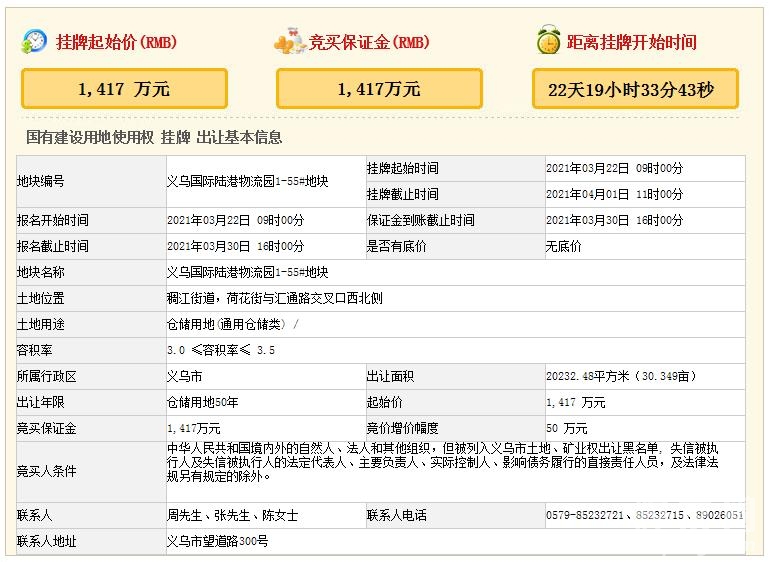Select the price box under 挂牌起始价 heading

(124, 89)
